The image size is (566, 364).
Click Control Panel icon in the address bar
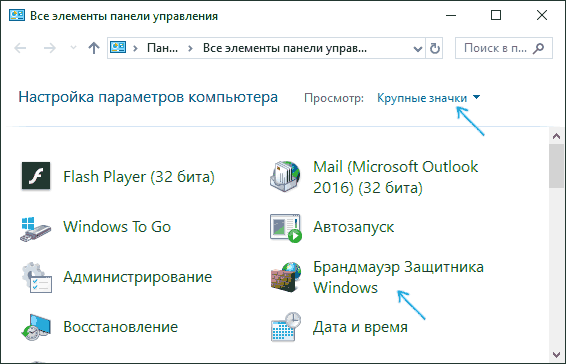point(118,47)
